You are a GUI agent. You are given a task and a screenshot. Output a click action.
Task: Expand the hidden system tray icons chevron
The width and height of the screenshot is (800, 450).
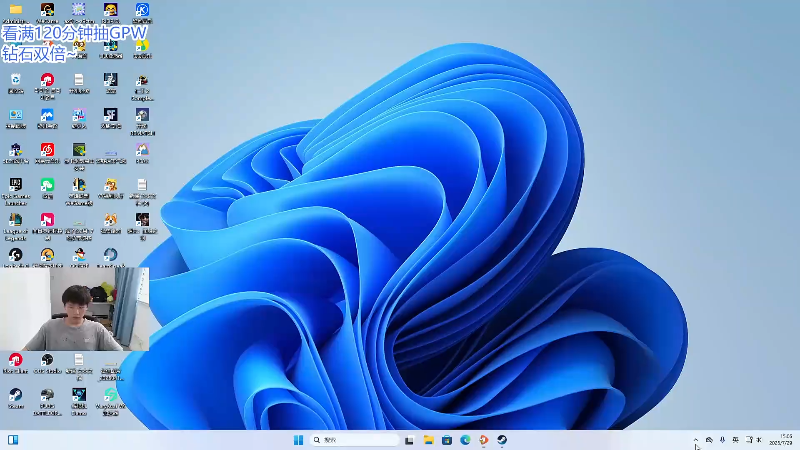pos(695,440)
